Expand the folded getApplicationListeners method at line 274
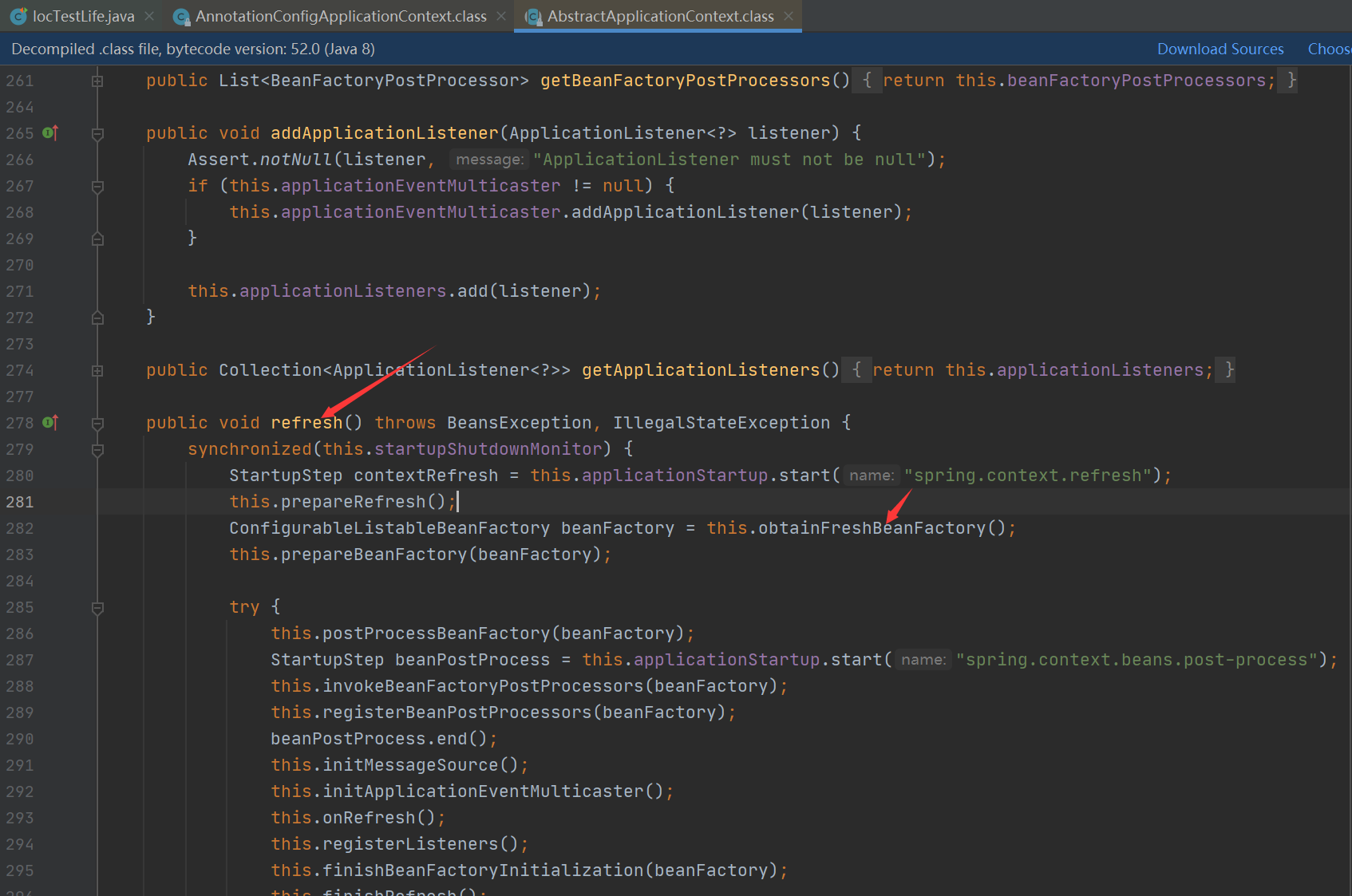This screenshot has width=1352, height=896. pos(97,370)
